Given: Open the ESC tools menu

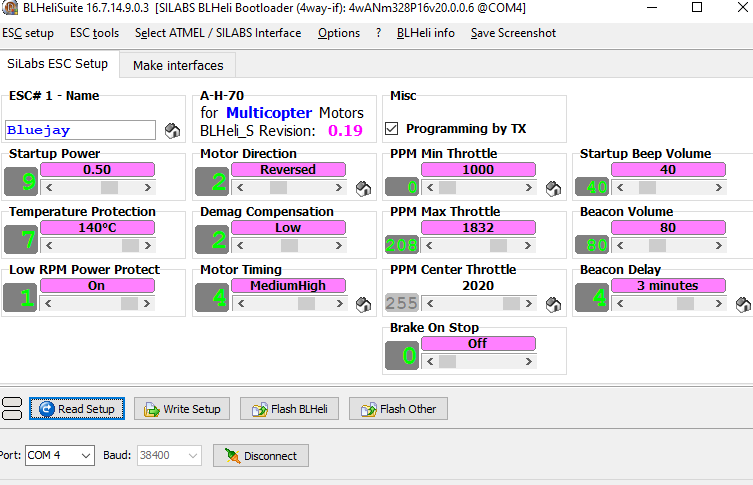Looking at the screenshot, I should [x=95, y=33].
